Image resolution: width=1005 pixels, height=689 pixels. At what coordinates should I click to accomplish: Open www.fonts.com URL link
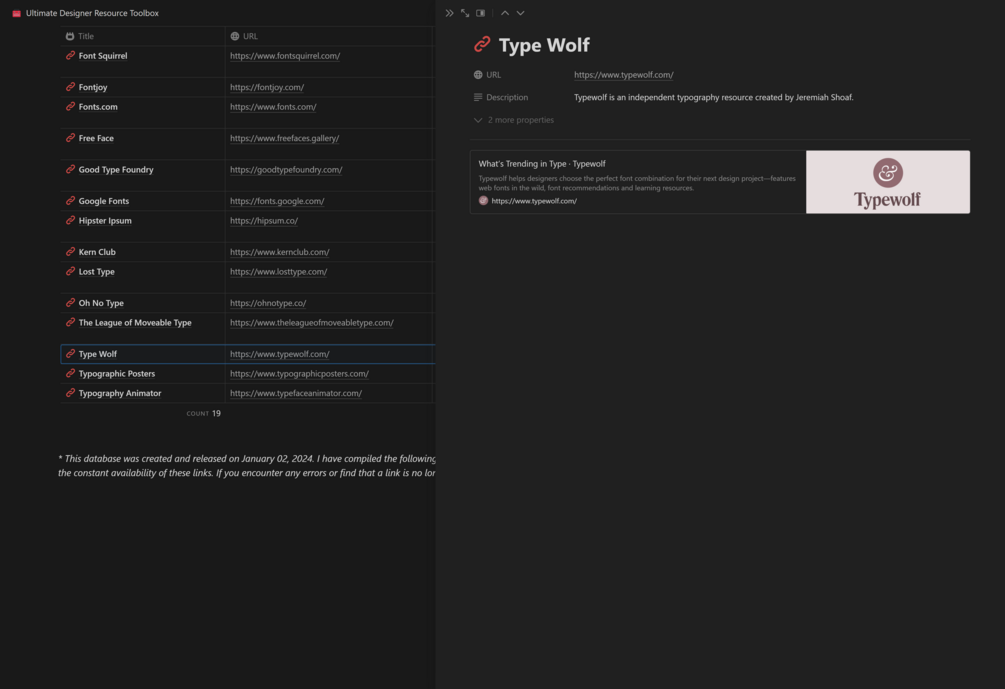click(x=273, y=107)
